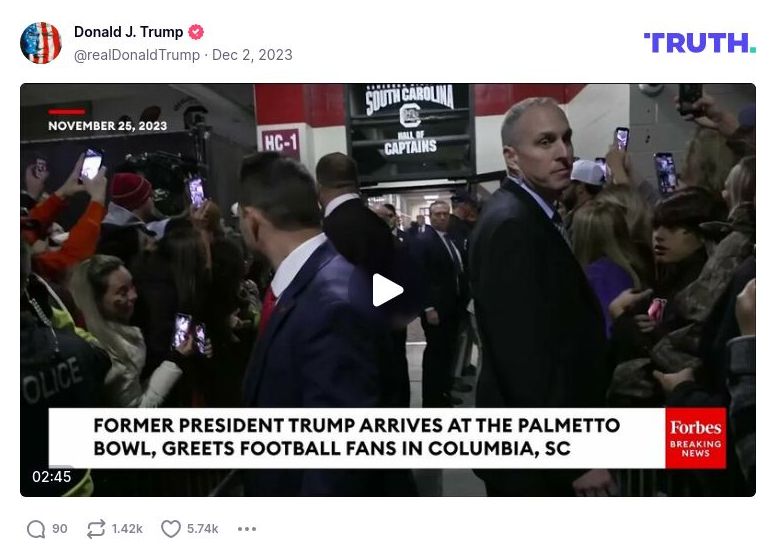Click the TRUTH logo

699,43
